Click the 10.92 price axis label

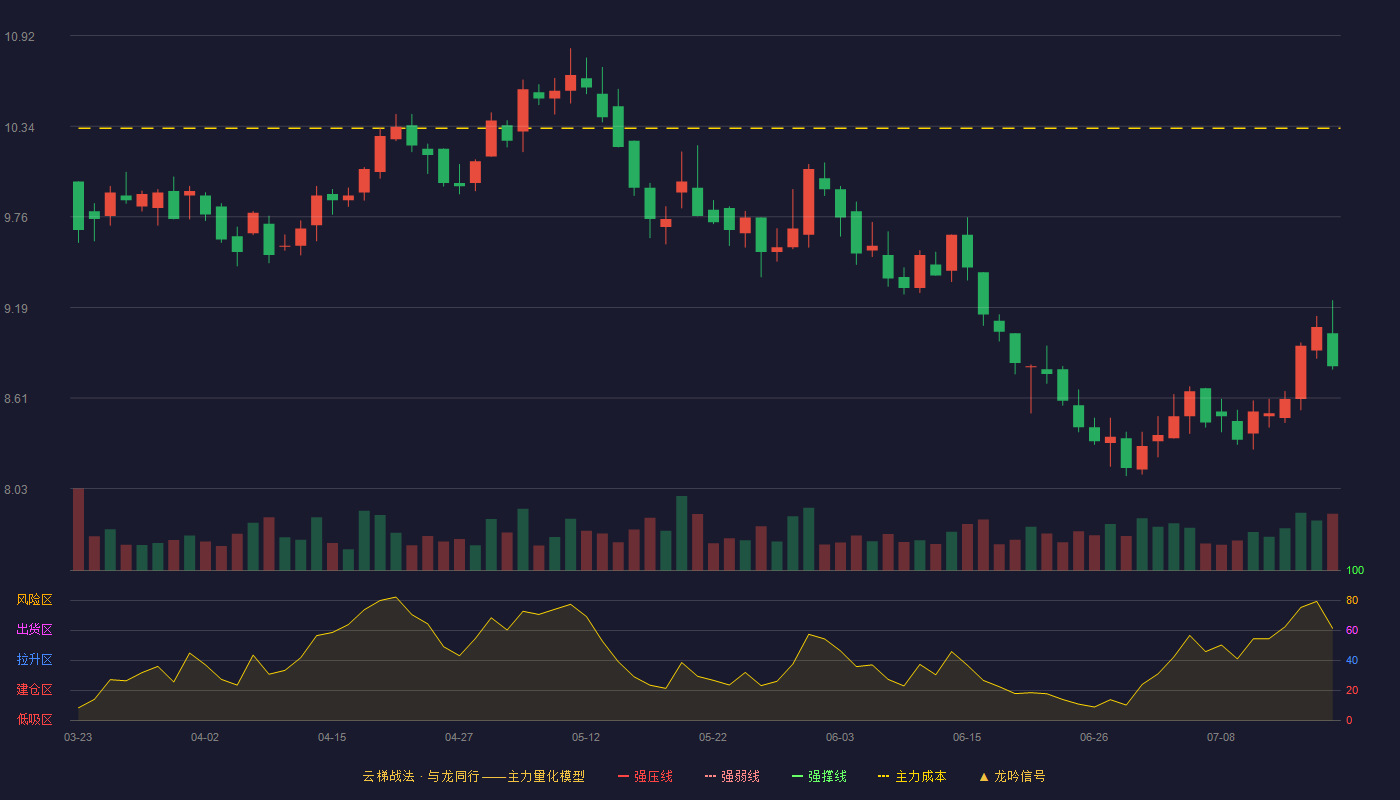pyautogui.click(x=19, y=37)
